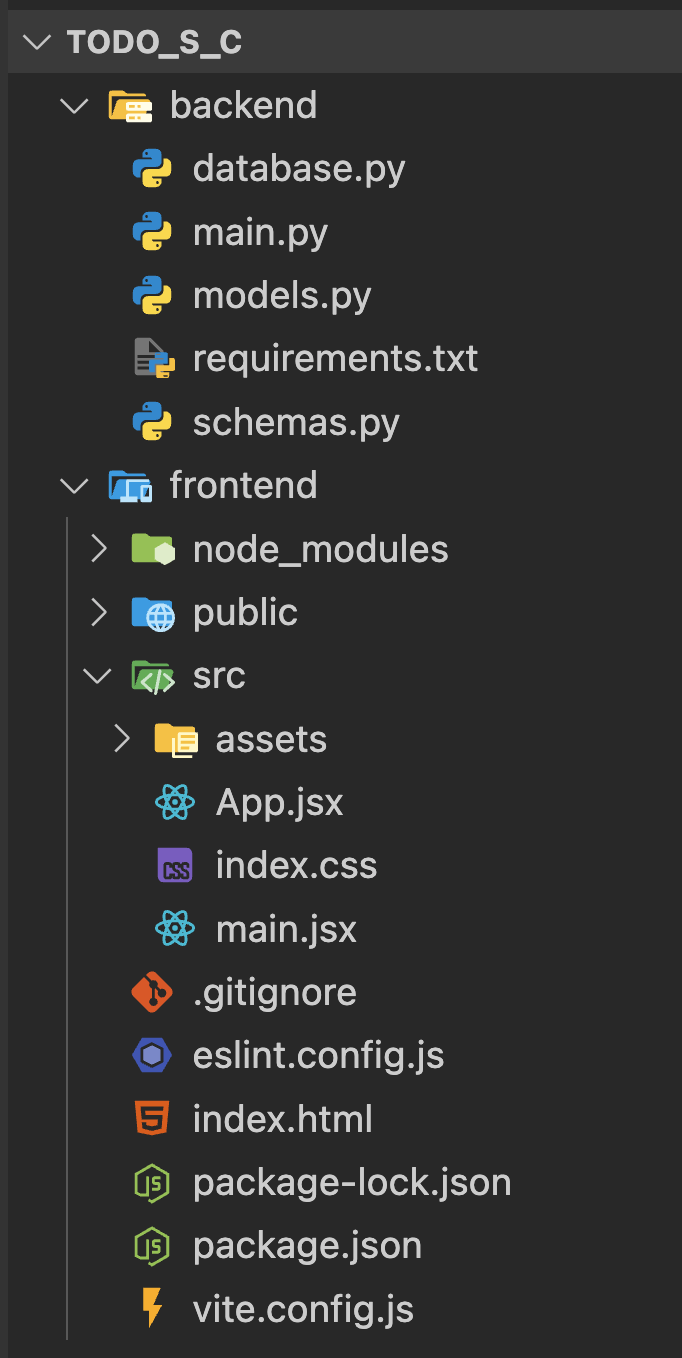Click the React icon beside App.jsx
682x1358 pixels.
click(x=175, y=803)
